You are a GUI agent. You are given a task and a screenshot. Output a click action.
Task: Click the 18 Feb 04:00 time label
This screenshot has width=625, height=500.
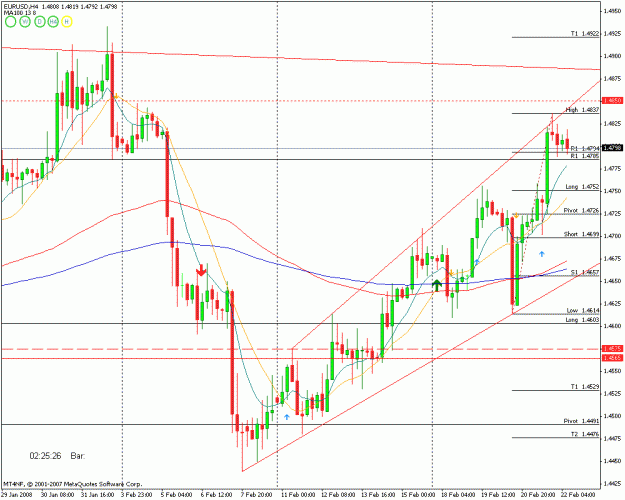(x=458, y=495)
